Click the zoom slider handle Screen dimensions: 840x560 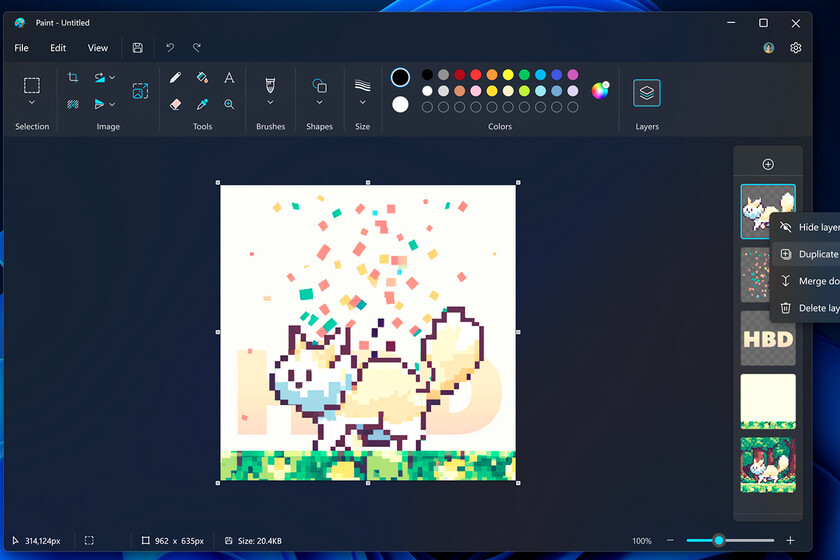719,540
